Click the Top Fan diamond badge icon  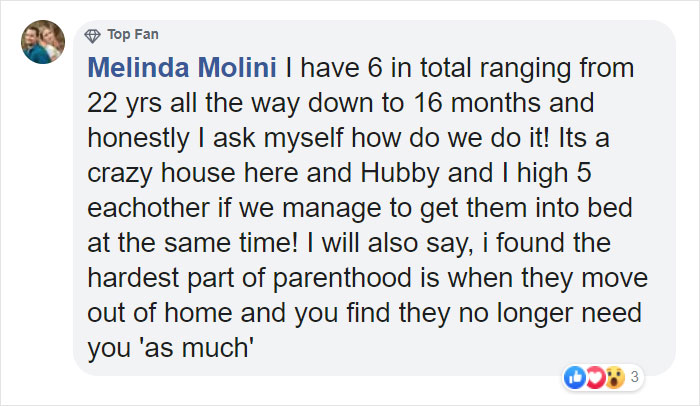(x=93, y=35)
